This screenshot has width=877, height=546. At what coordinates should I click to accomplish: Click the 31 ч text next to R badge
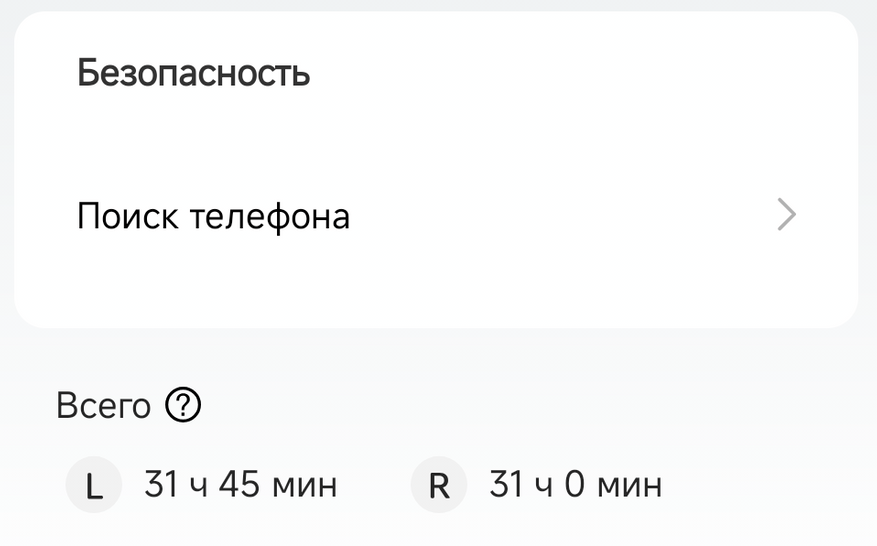tap(519, 486)
